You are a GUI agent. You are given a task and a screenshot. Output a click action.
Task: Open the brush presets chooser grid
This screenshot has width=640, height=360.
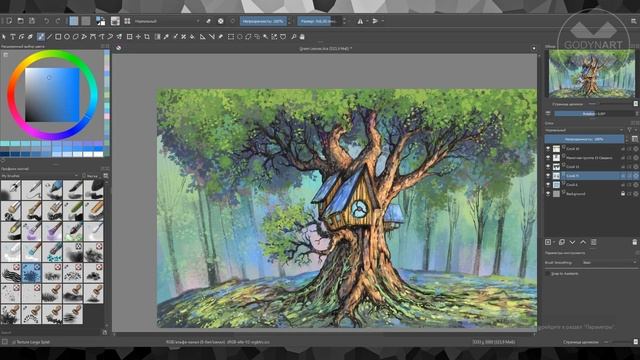pos(127,21)
